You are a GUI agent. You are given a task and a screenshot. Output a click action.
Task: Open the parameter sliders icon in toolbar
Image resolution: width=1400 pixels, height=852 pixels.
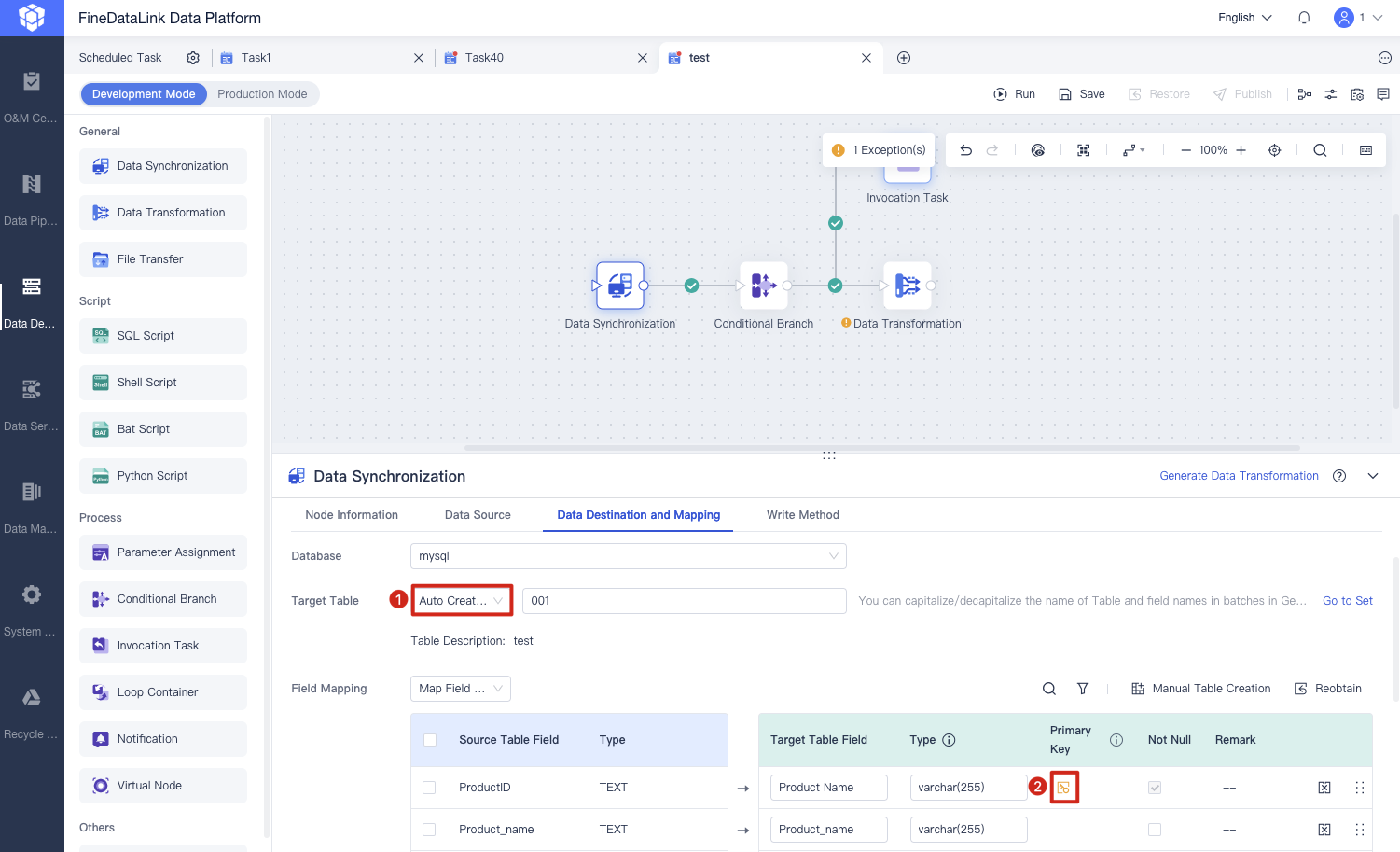(x=1331, y=94)
